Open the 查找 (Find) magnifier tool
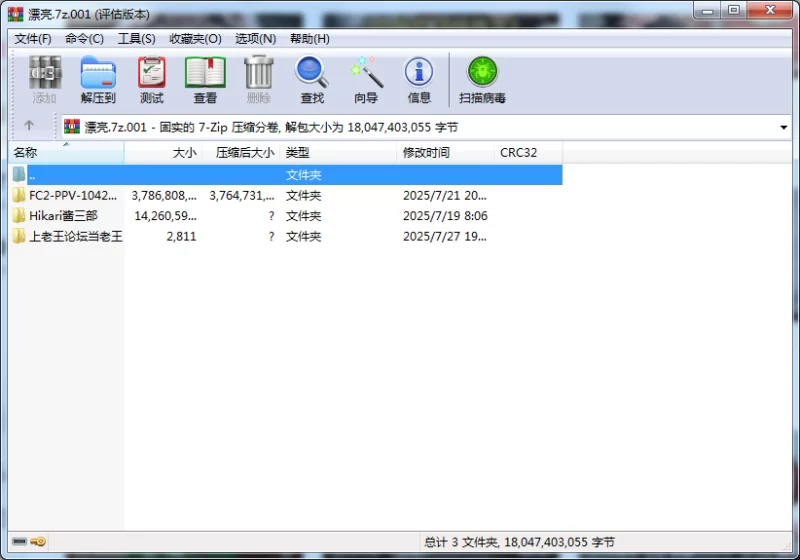 click(x=312, y=72)
